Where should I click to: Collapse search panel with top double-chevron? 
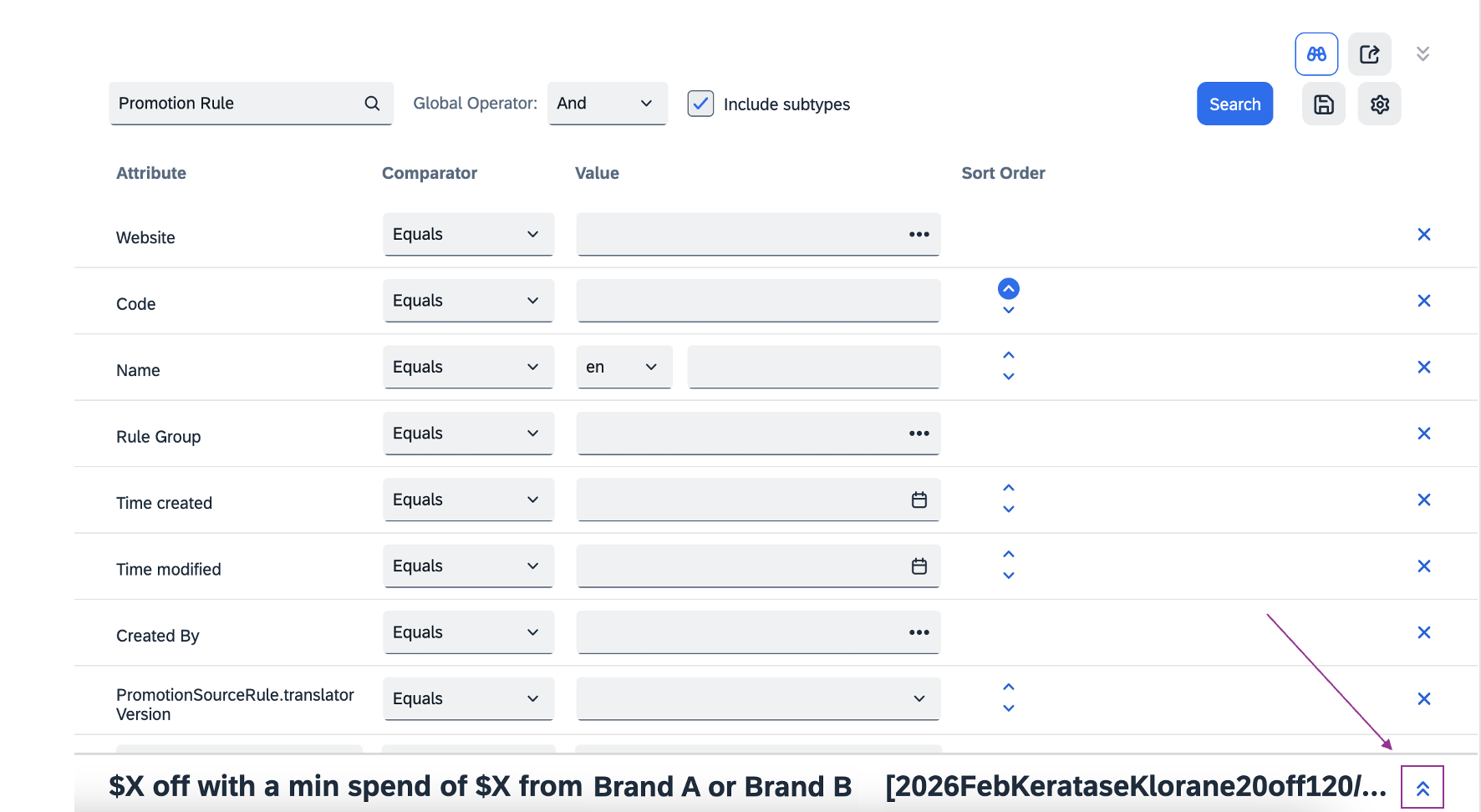pos(1422,54)
